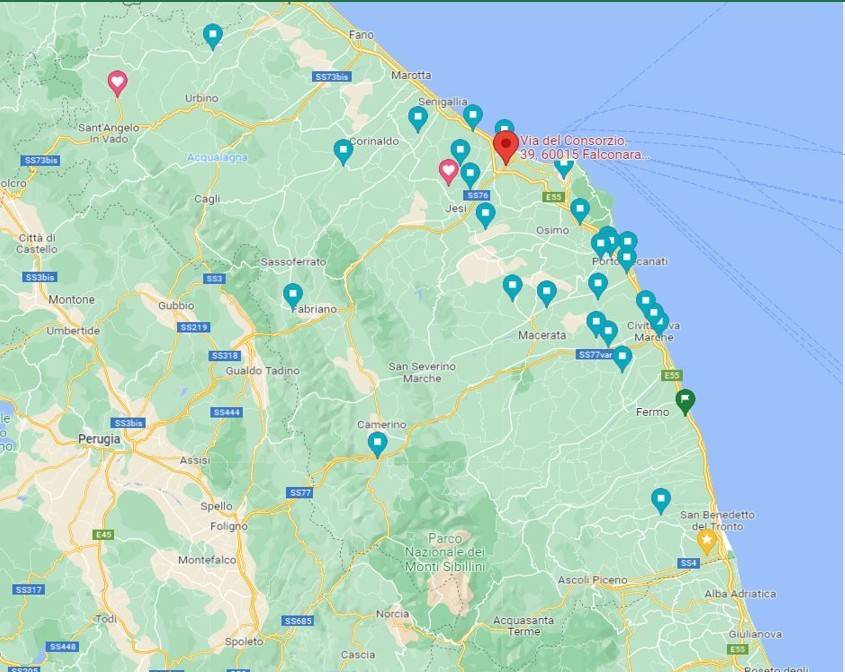Click the SS444 road shield
Image resolution: width=845 pixels, height=672 pixels.
click(x=227, y=412)
